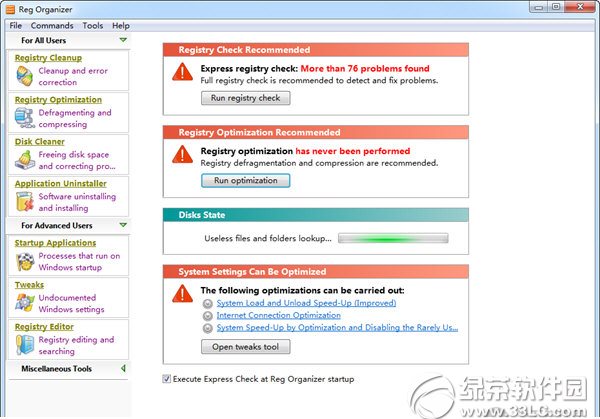The width and height of the screenshot is (600, 419).
Task: Open the Startup Applications link
Action: [55, 243]
